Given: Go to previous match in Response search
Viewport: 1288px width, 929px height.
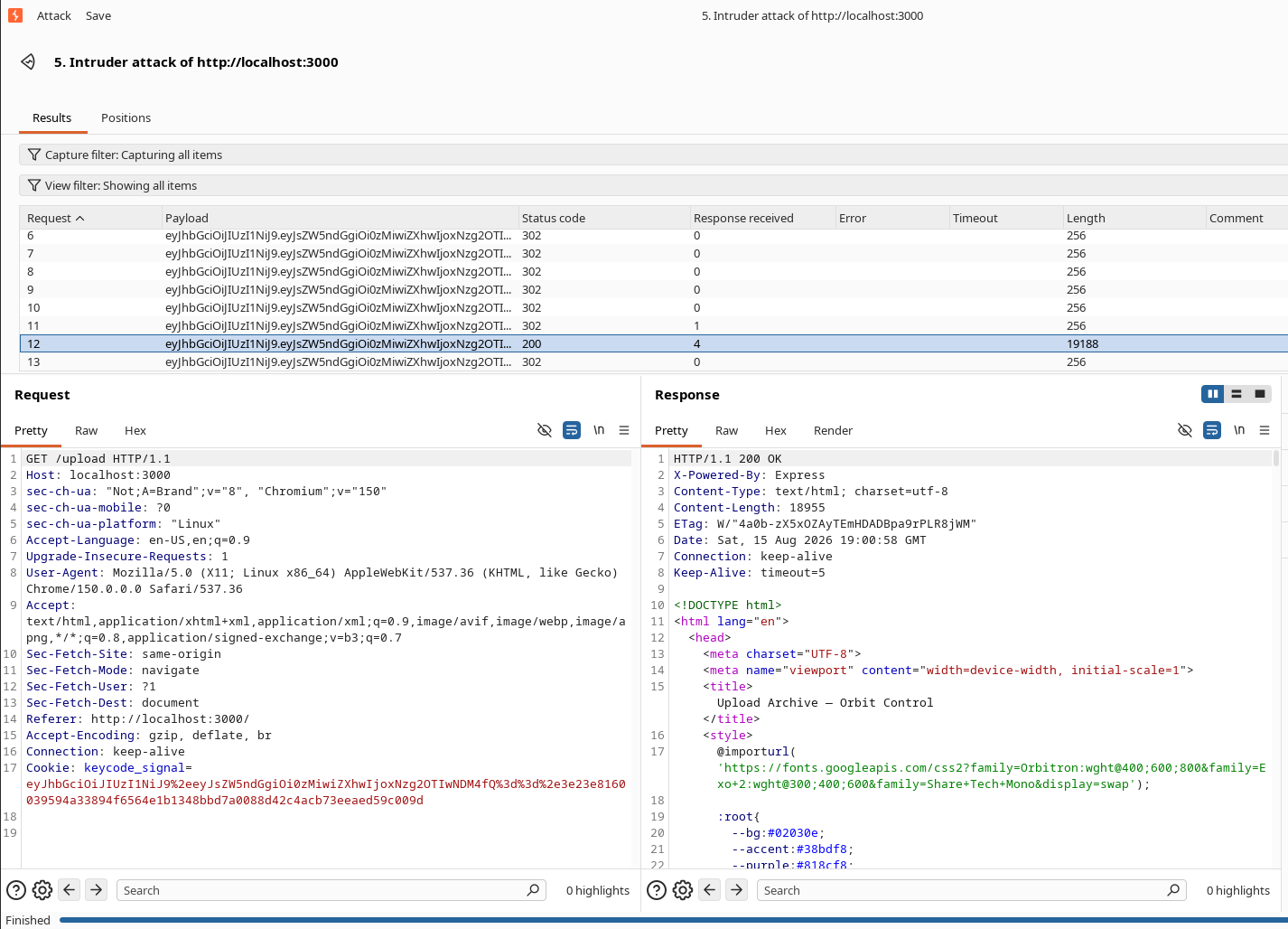Looking at the screenshot, I should [x=710, y=890].
